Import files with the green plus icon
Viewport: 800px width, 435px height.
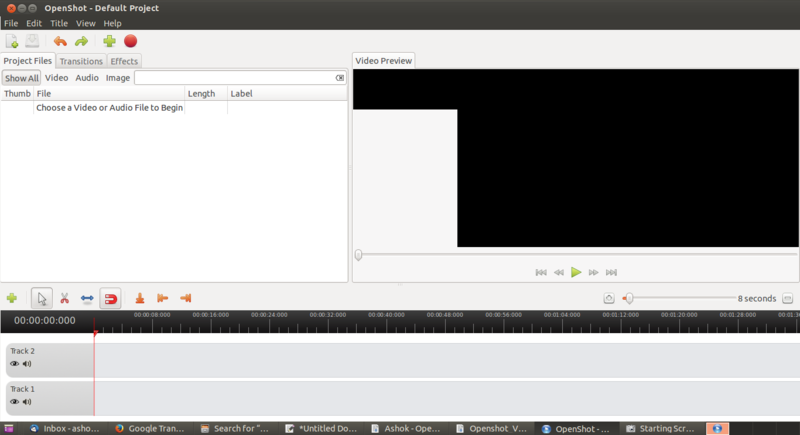coord(109,41)
